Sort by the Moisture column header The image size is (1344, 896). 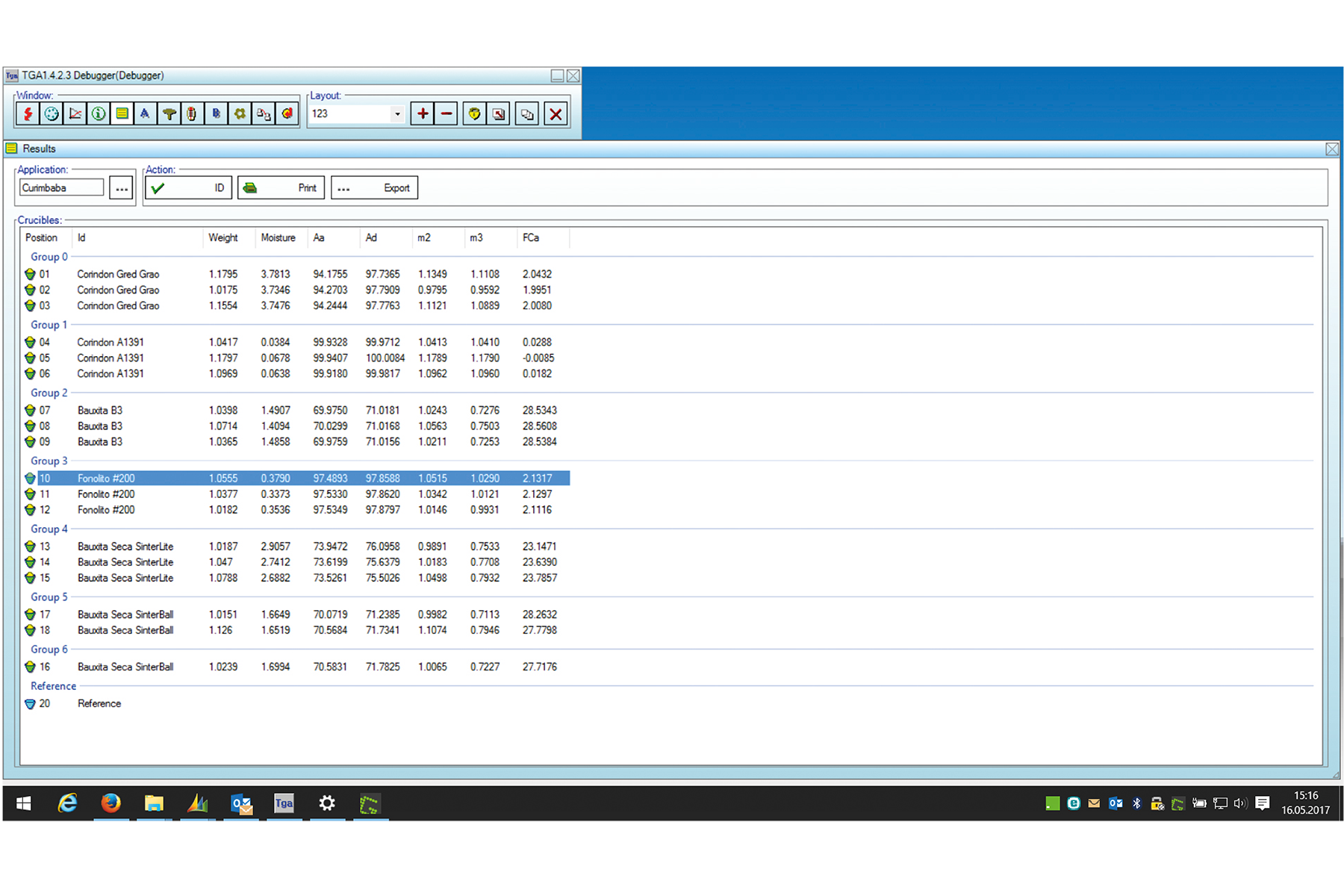(278, 237)
